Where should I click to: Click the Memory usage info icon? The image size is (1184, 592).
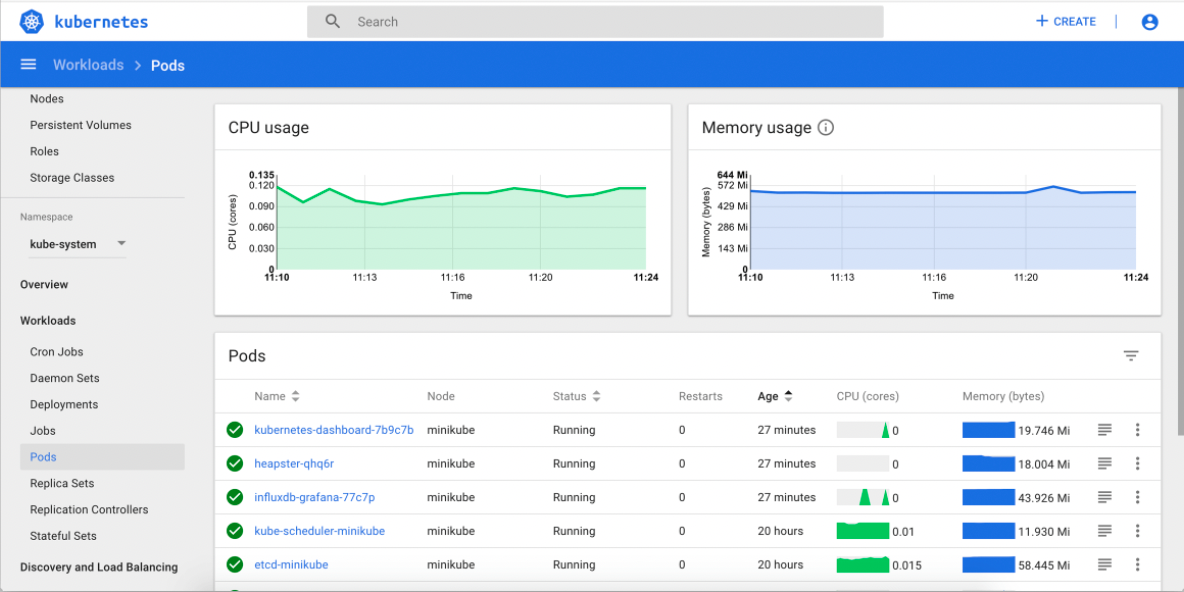coord(825,127)
